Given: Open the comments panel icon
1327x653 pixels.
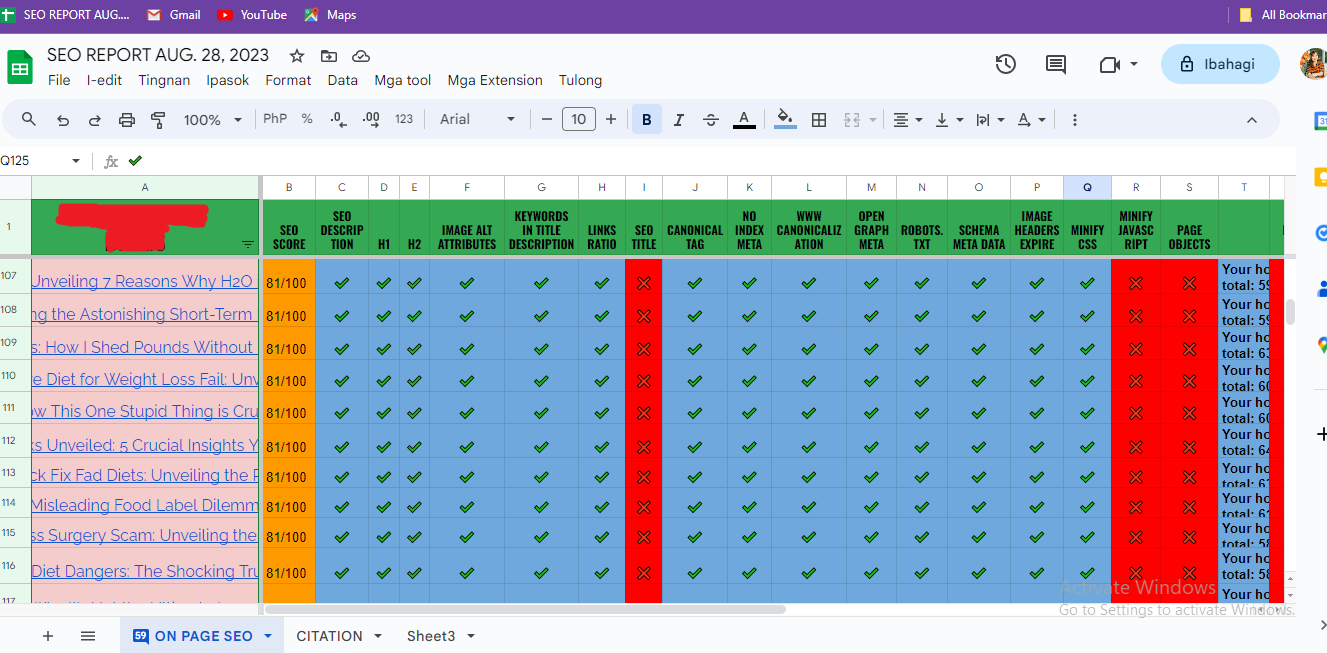Looking at the screenshot, I should 1056,64.
